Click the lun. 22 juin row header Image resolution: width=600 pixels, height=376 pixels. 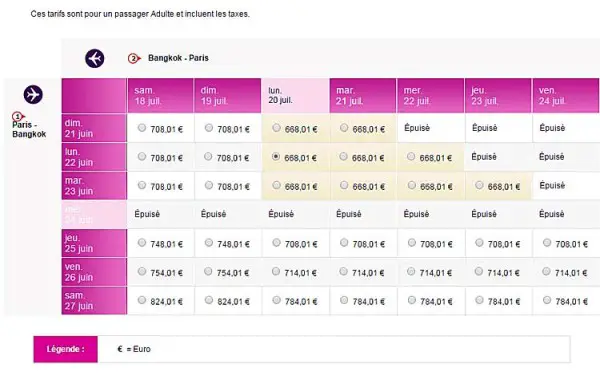click(x=94, y=157)
